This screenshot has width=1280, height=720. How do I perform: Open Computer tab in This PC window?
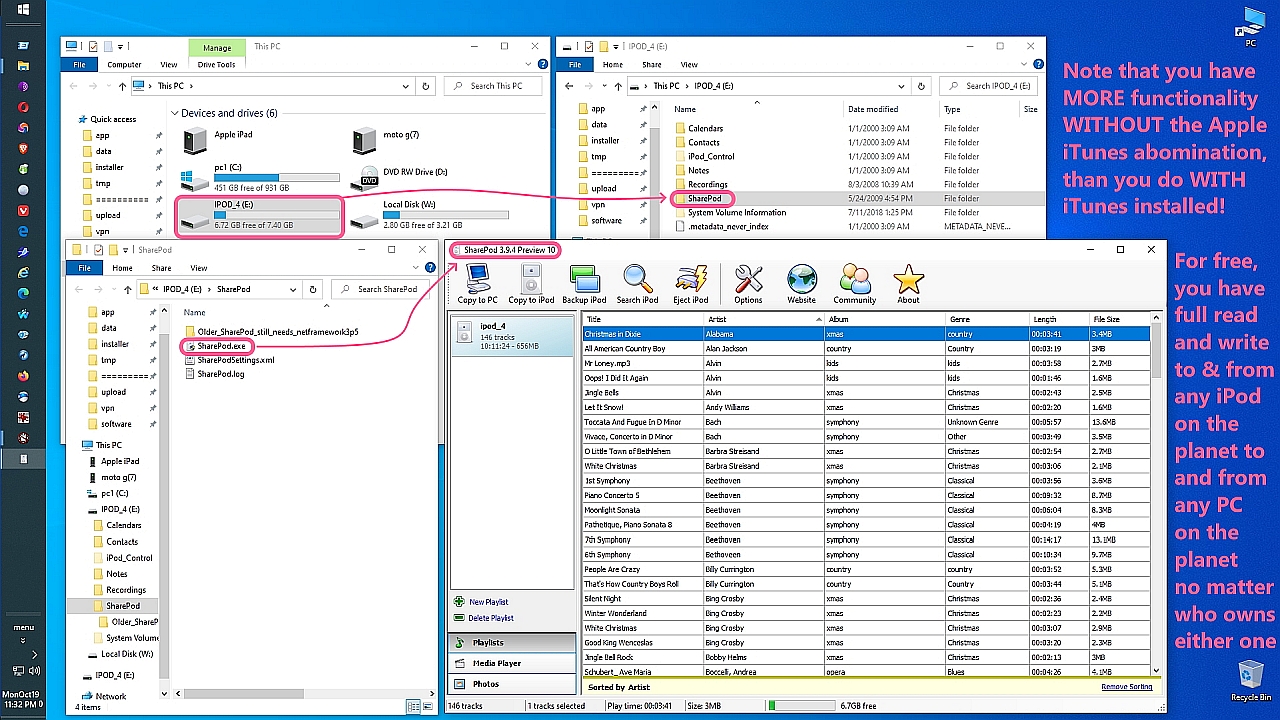click(x=124, y=64)
